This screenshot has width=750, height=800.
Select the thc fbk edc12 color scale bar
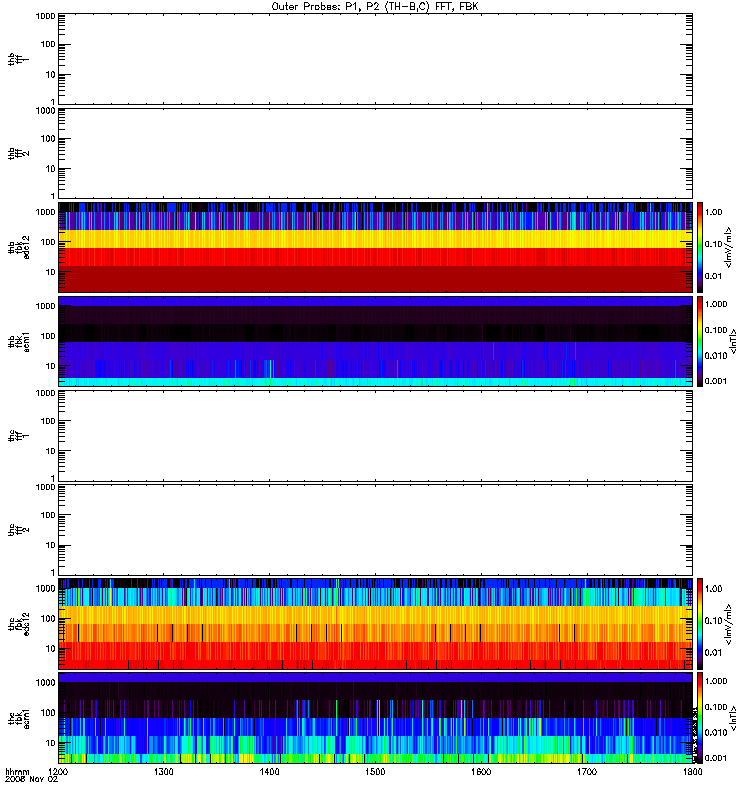[x=700, y=623]
